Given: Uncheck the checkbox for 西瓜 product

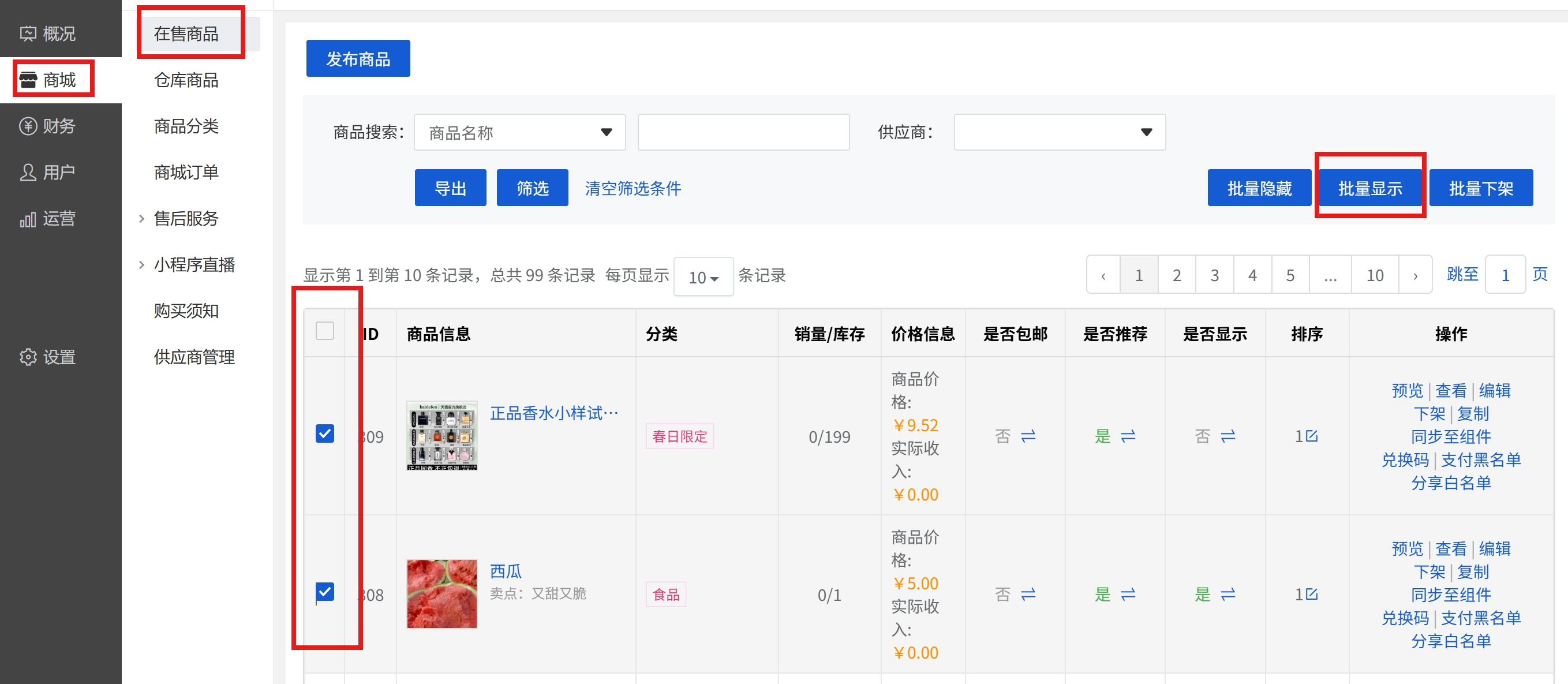Looking at the screenshot, I should 325,592.
